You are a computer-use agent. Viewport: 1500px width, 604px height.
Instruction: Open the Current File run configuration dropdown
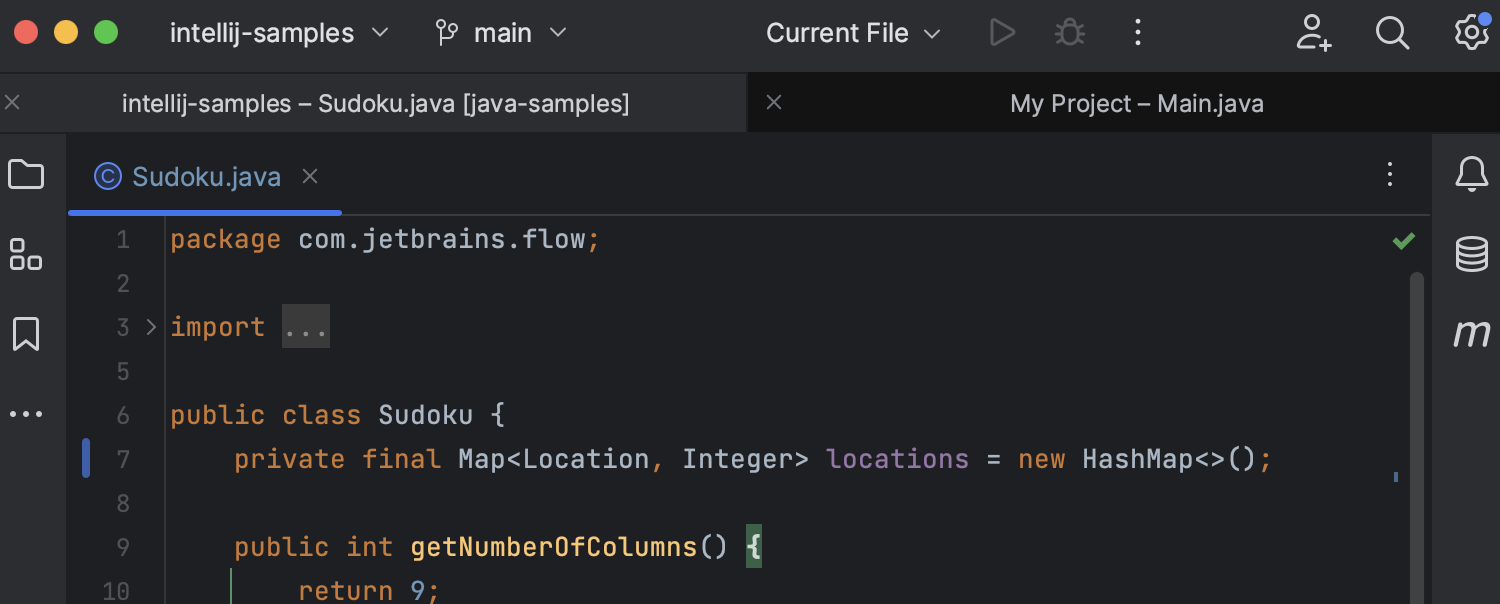(x=853, y=33)
